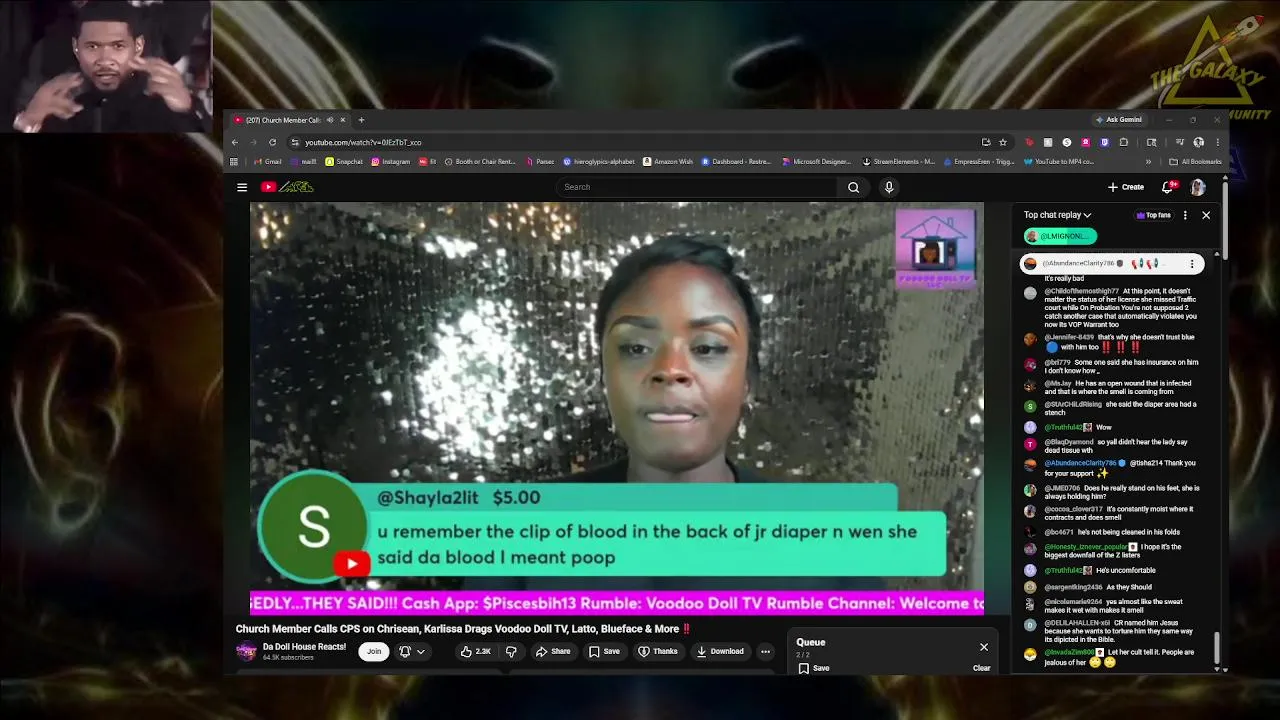
Task: Expand the Top chat replay dropdown
Action: point(1057,215)
